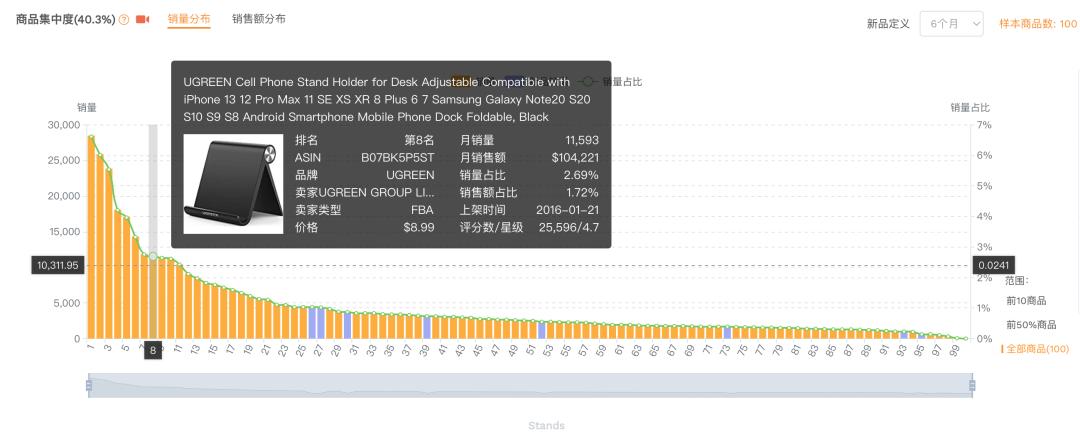
Task: Select the 前50%商品 range option
Action: tap(1031, 325)
